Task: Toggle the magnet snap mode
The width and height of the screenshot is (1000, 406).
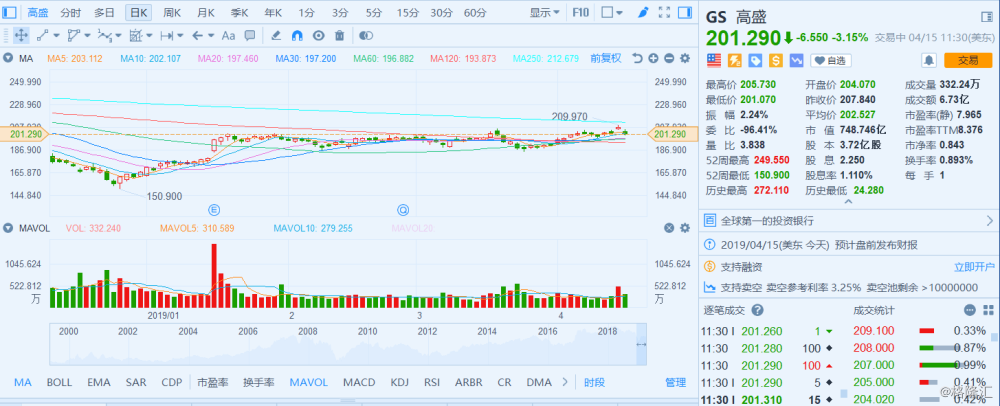Action: (297, 36)
